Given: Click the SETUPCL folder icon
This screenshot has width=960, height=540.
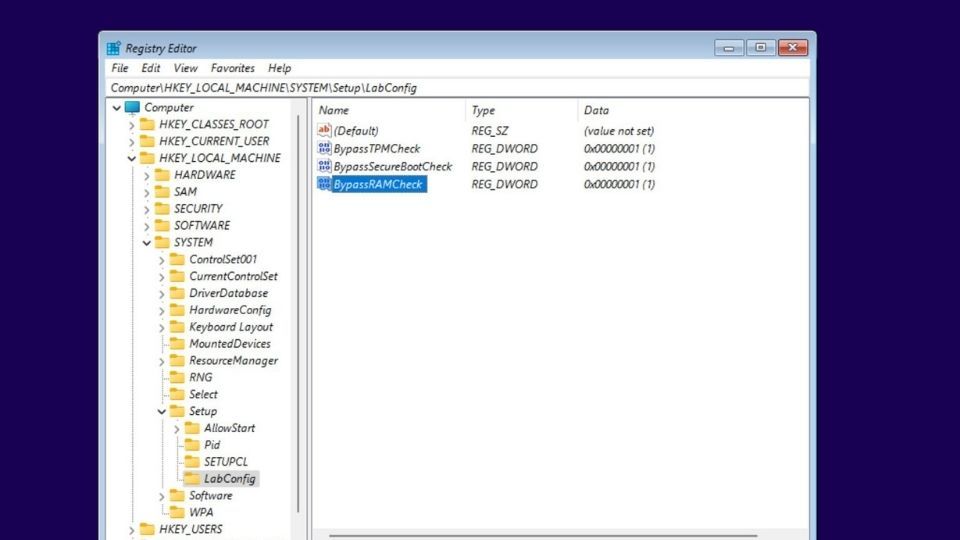Looking at the screenshot, I should pos(192,462).
